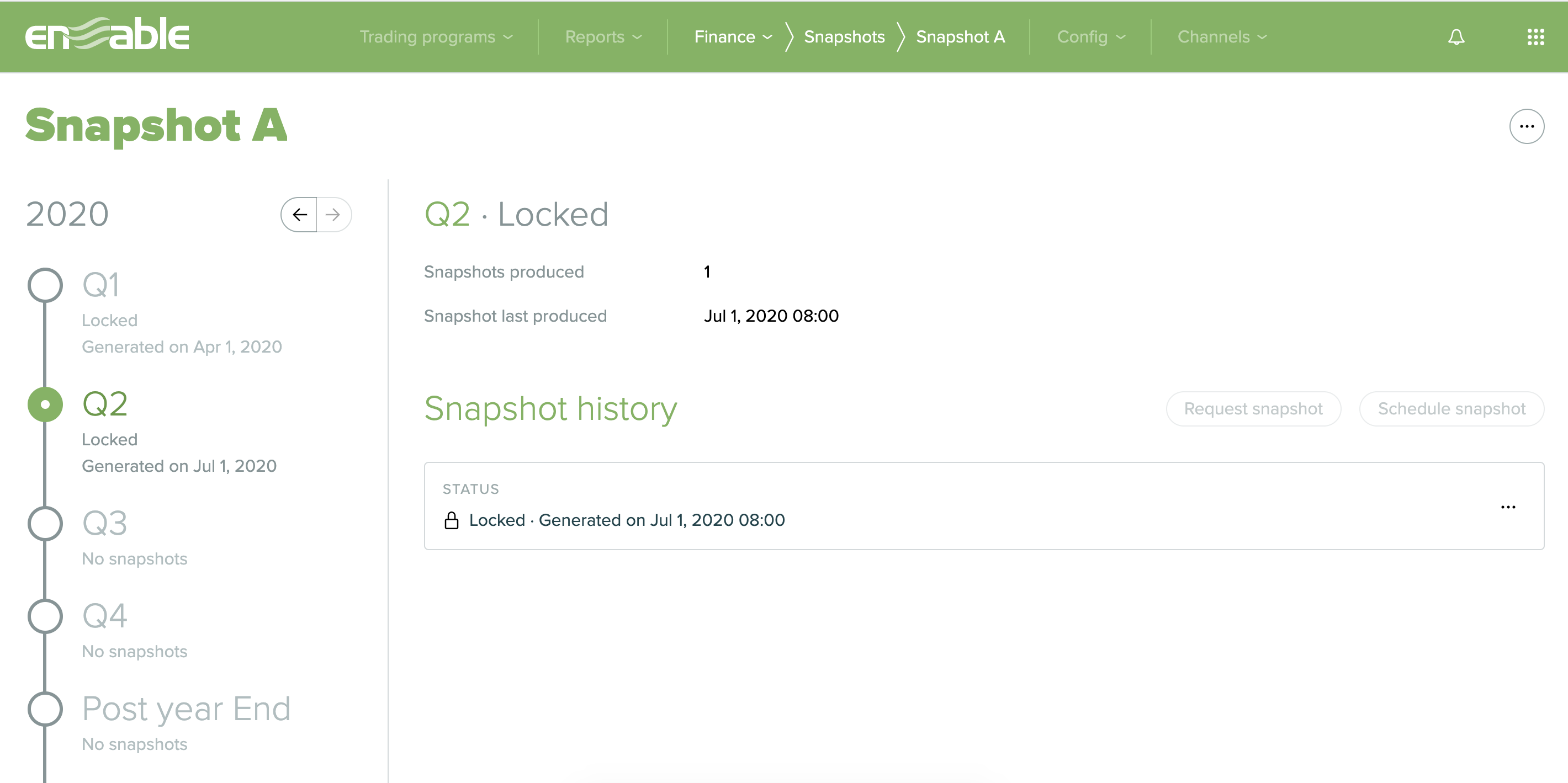Go to previous year with left arrow
The height and width of the screenshot is (783, 1568).
click(x=299, y=214)
